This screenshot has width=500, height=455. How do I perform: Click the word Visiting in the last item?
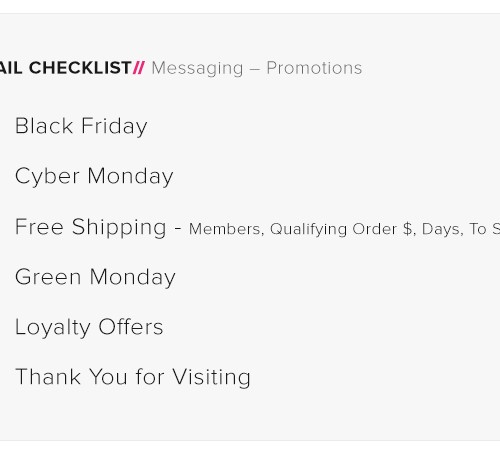(212, 377)
